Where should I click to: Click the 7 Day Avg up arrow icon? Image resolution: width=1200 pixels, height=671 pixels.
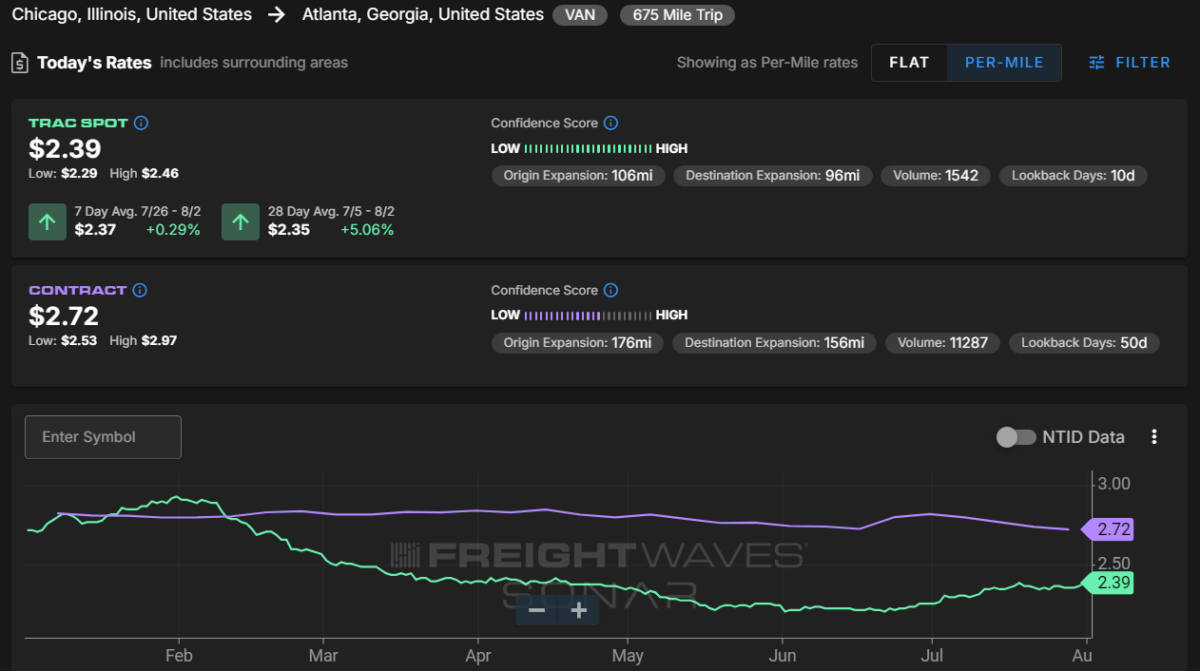coord(47,222)
